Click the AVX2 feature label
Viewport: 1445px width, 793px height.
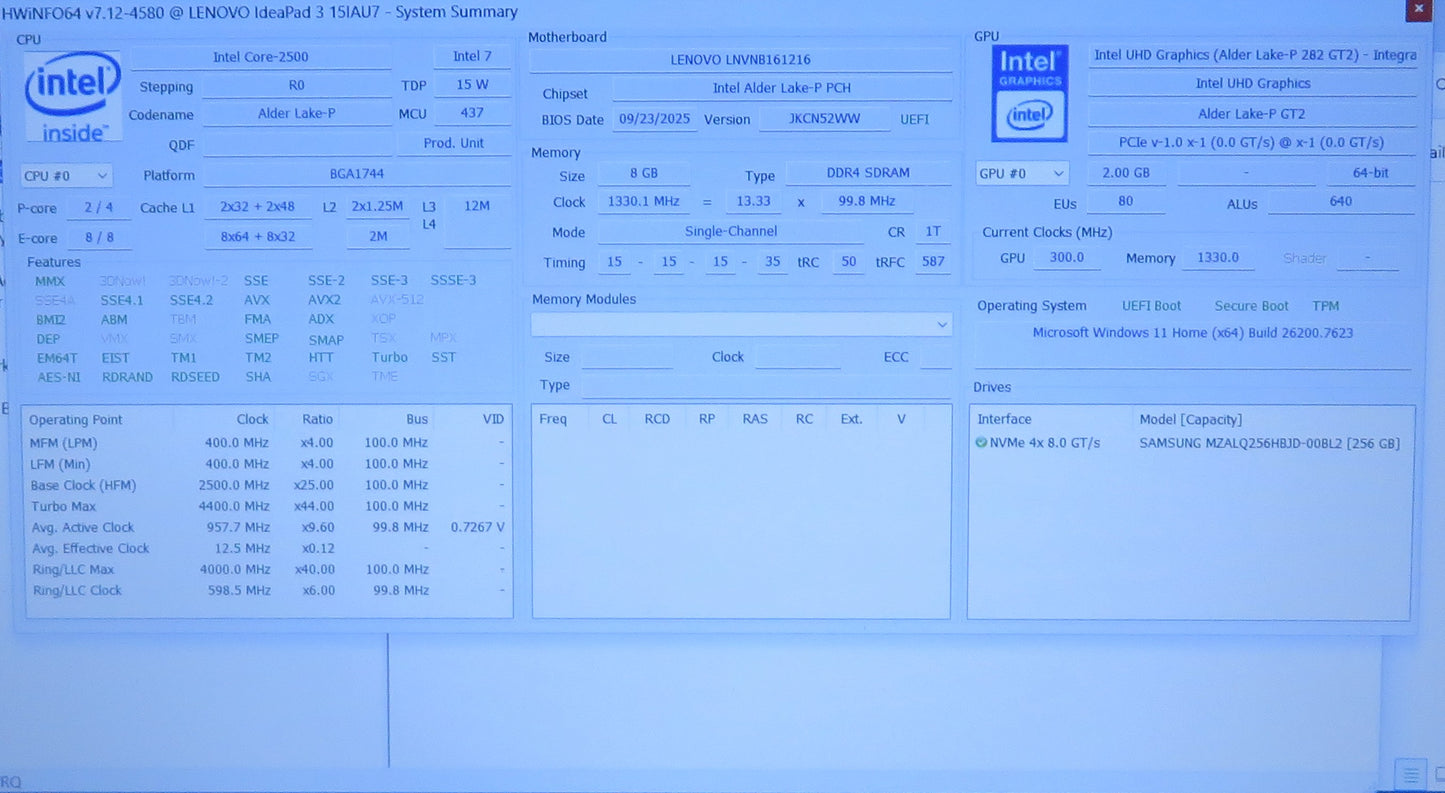pyautogui.click(x=324, y=300)
